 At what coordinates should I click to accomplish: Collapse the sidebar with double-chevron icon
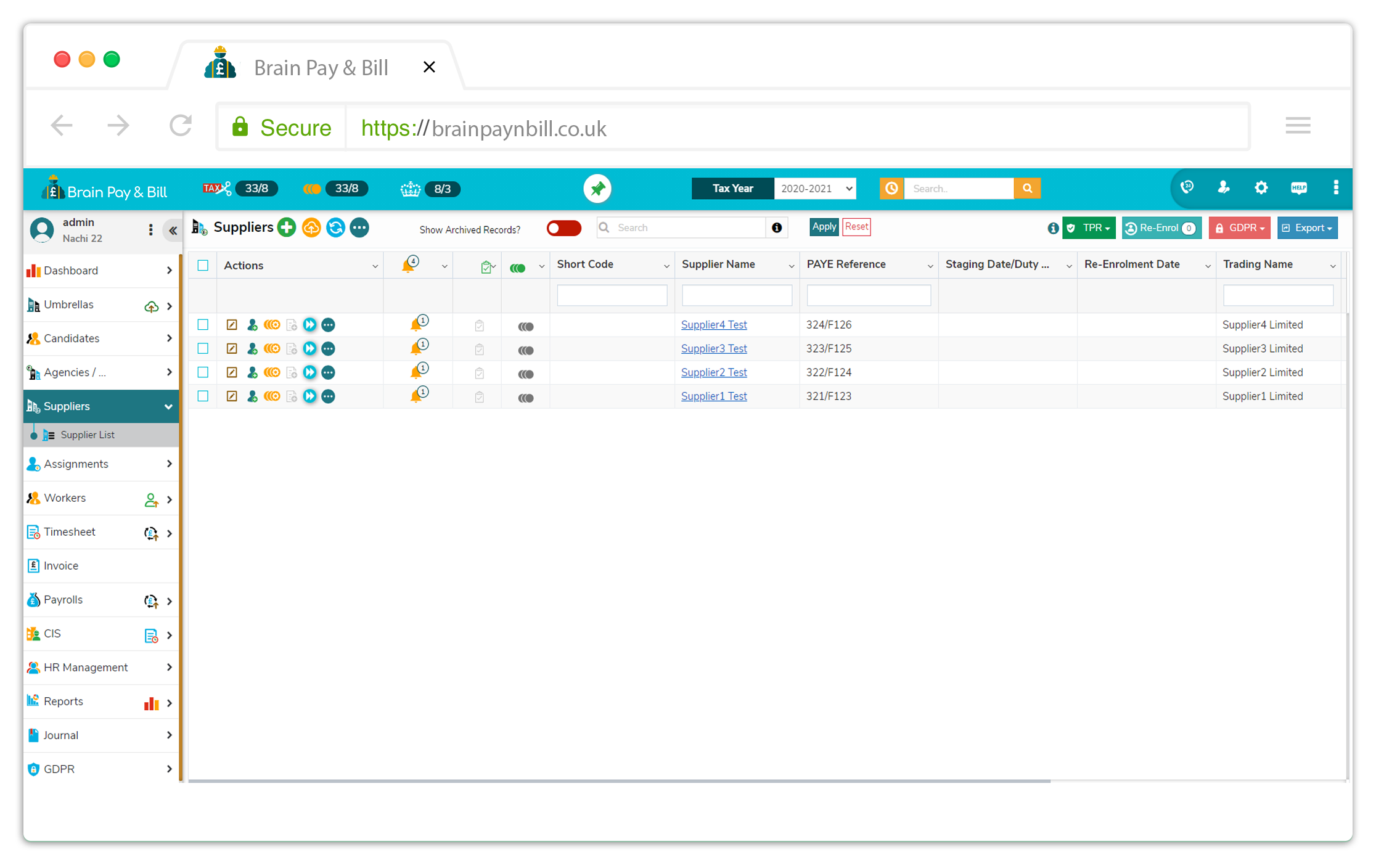tap(173, 231)
